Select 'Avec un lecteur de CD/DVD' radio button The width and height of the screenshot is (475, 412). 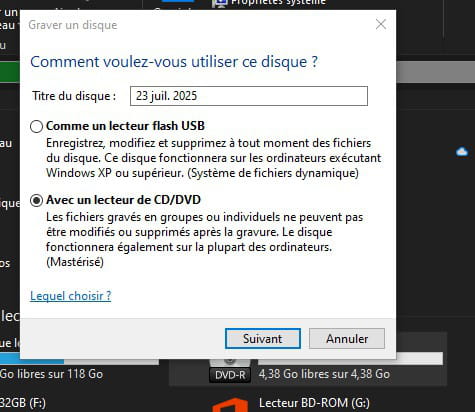[x=36, y=200]
